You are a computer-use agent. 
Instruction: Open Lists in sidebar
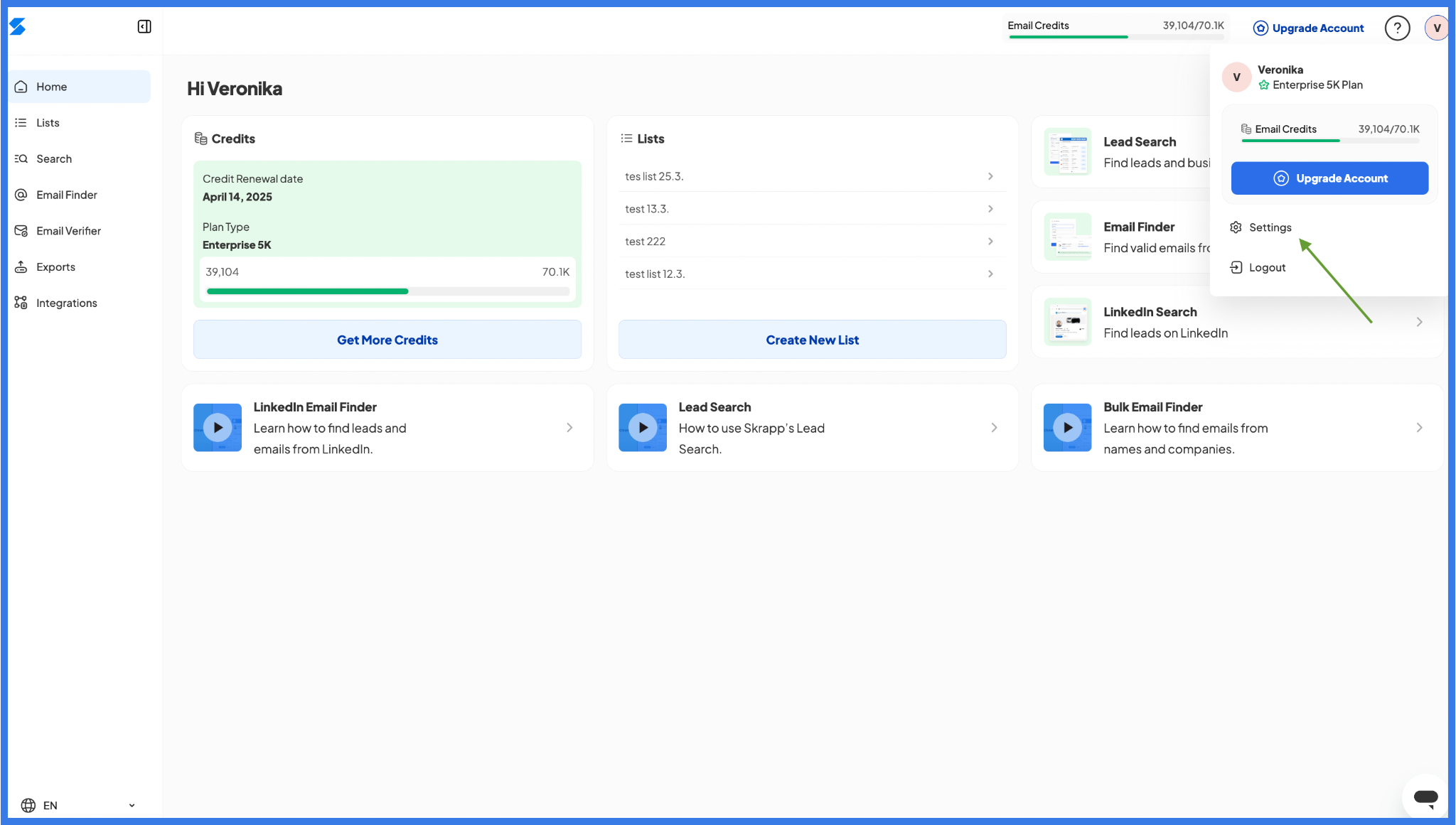(80, 123)
